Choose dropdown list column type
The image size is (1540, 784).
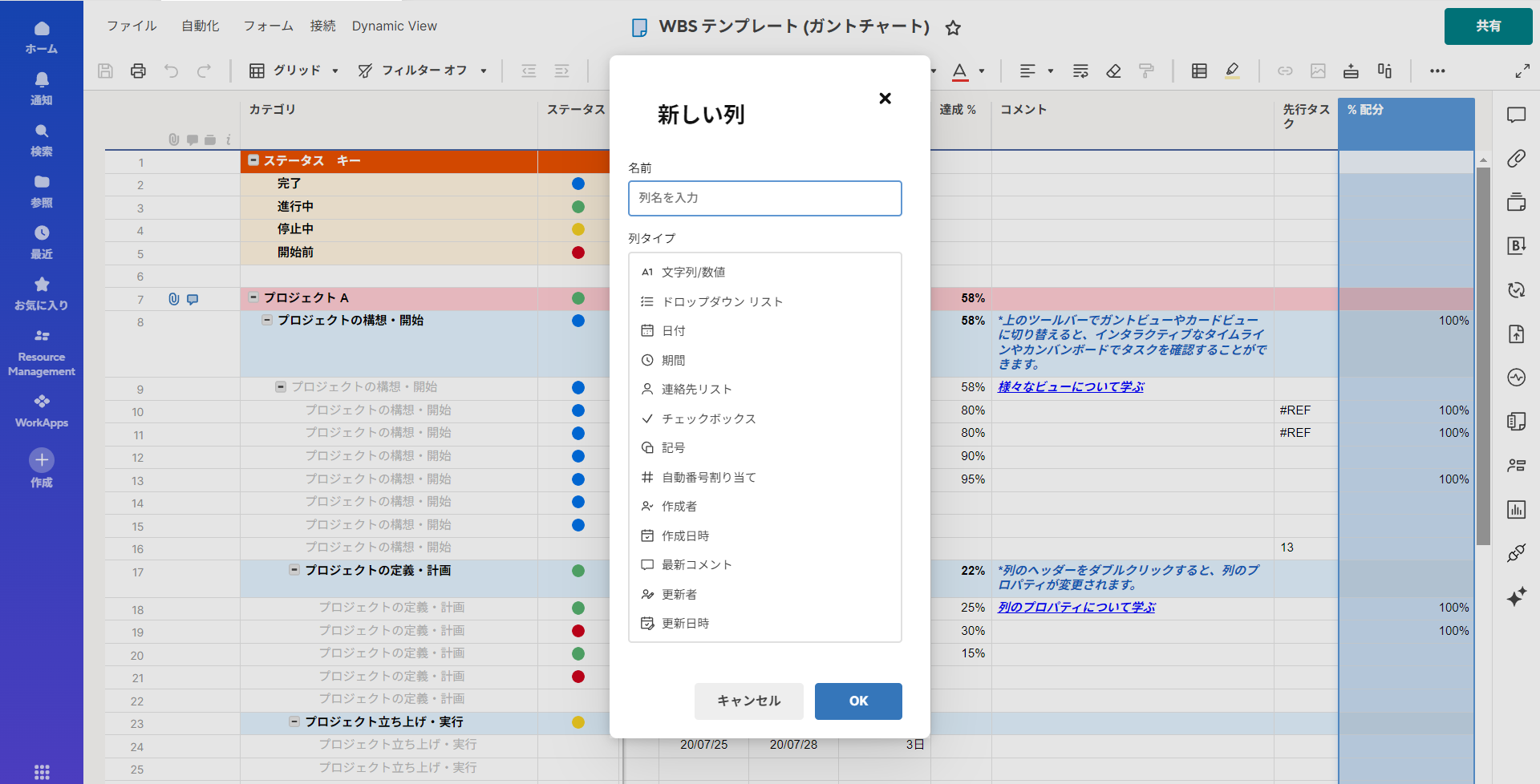point(722,302)
